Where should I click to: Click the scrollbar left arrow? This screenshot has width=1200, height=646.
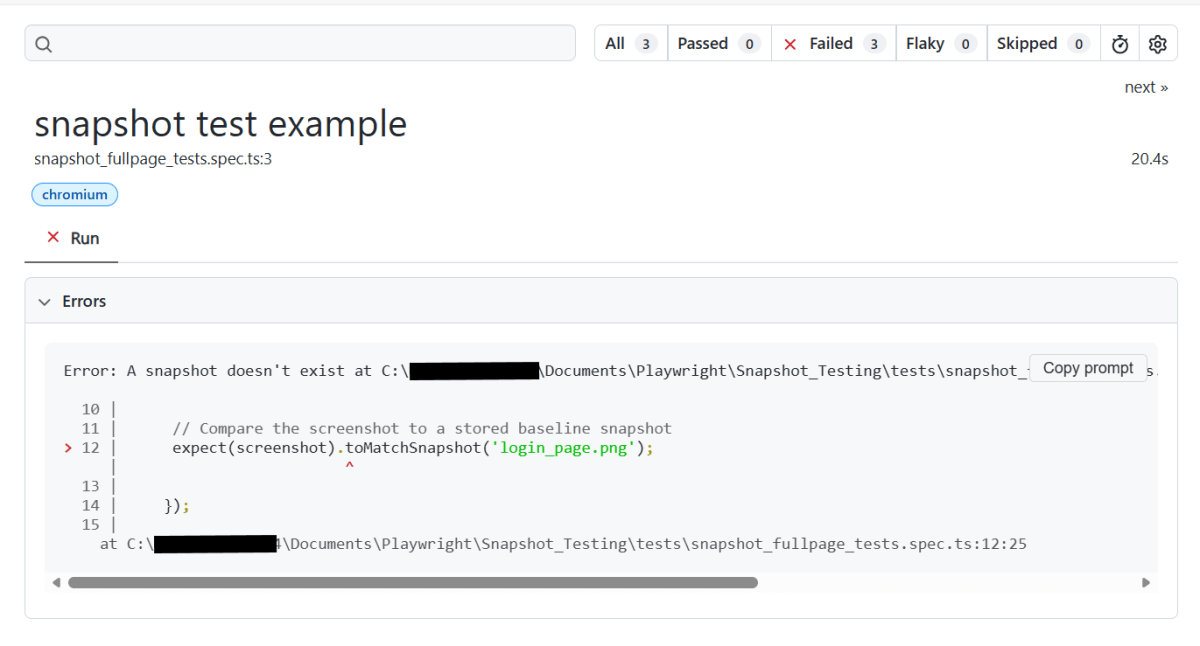coord(56,582)
